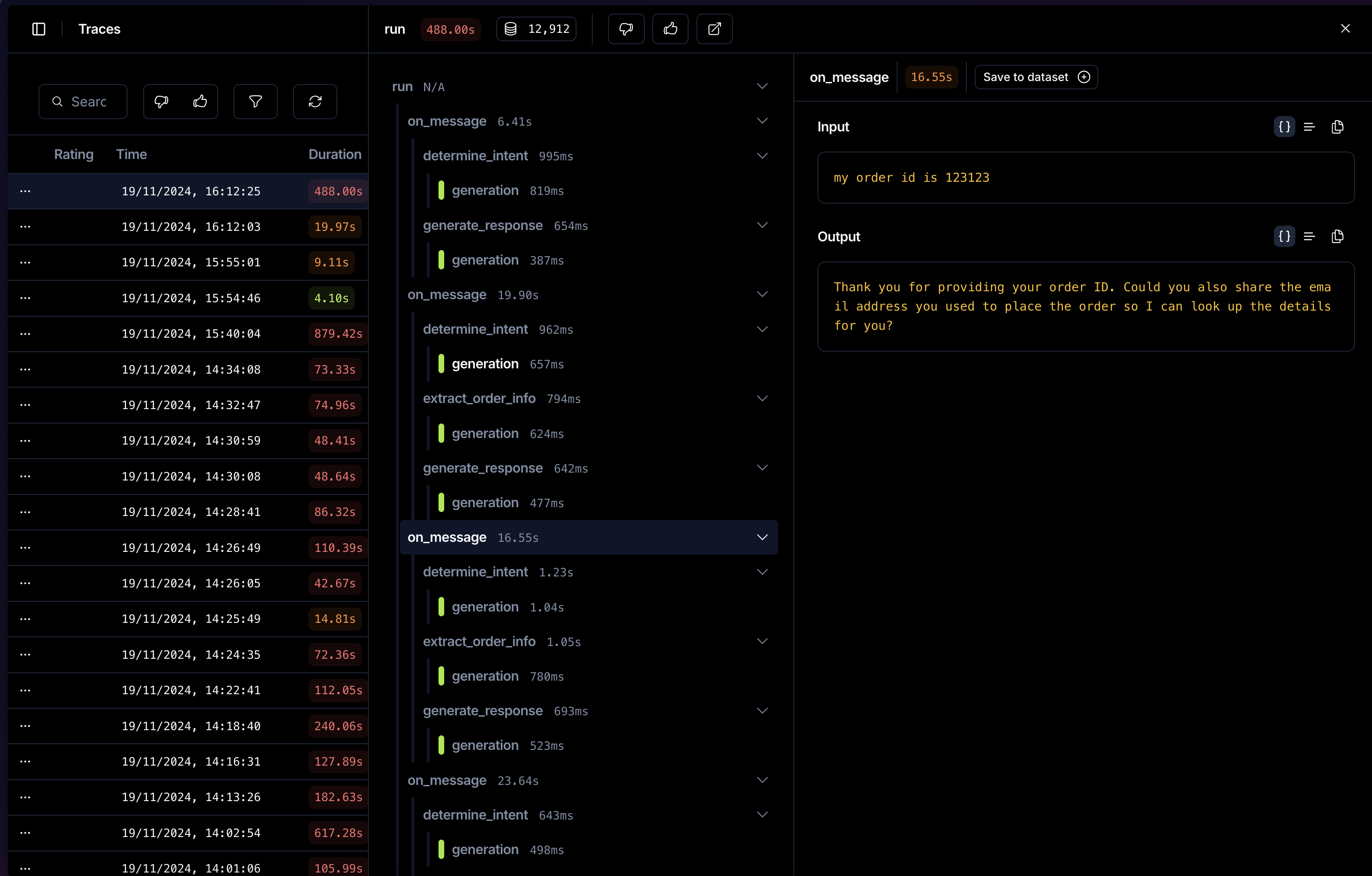Sort traces by Duration column

coord(334,154)
